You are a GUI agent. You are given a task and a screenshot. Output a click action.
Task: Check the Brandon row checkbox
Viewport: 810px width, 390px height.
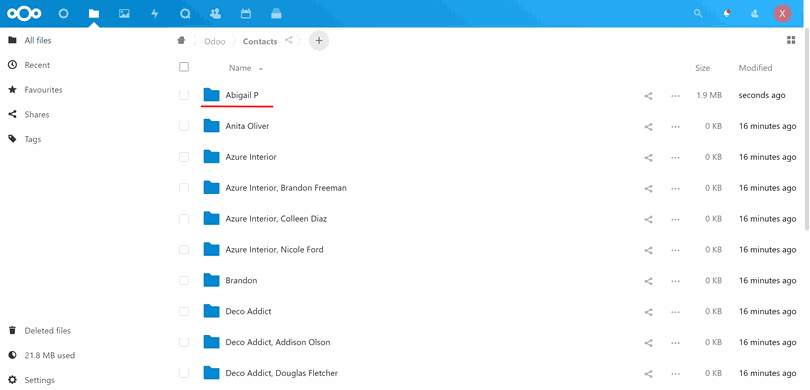[x=184, y=280]
